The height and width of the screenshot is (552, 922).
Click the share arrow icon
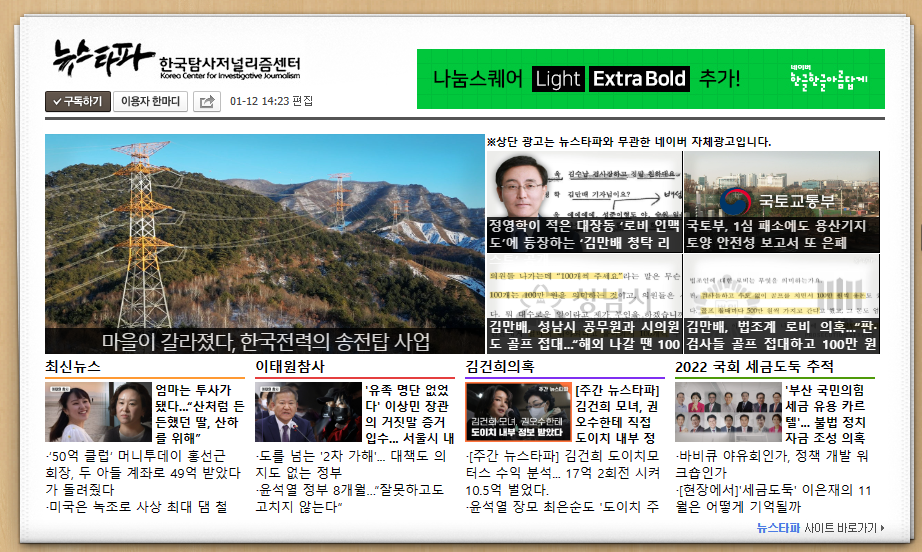point(206,102)
